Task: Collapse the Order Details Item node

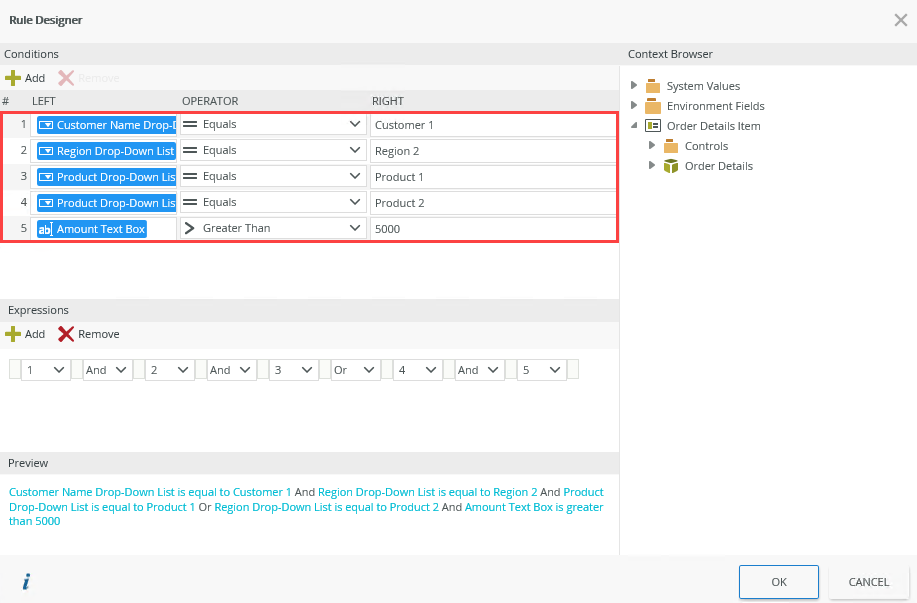Action: pyautogui.click(x=633, y=126)
